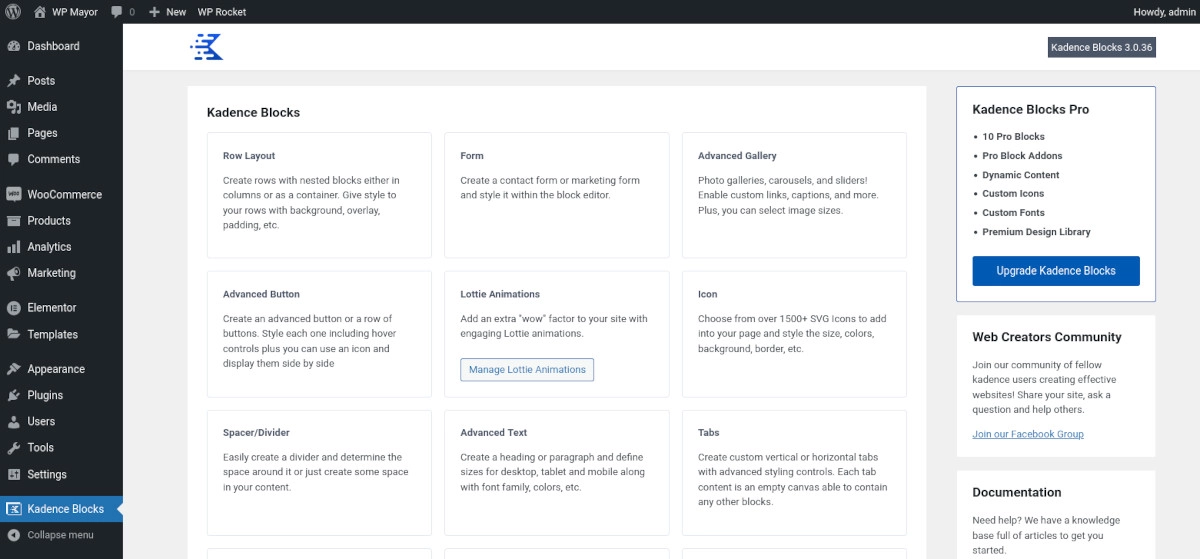
Task: Open Join our Facebook Group link
Action: pyautogui.click(x=1028, y=434)
